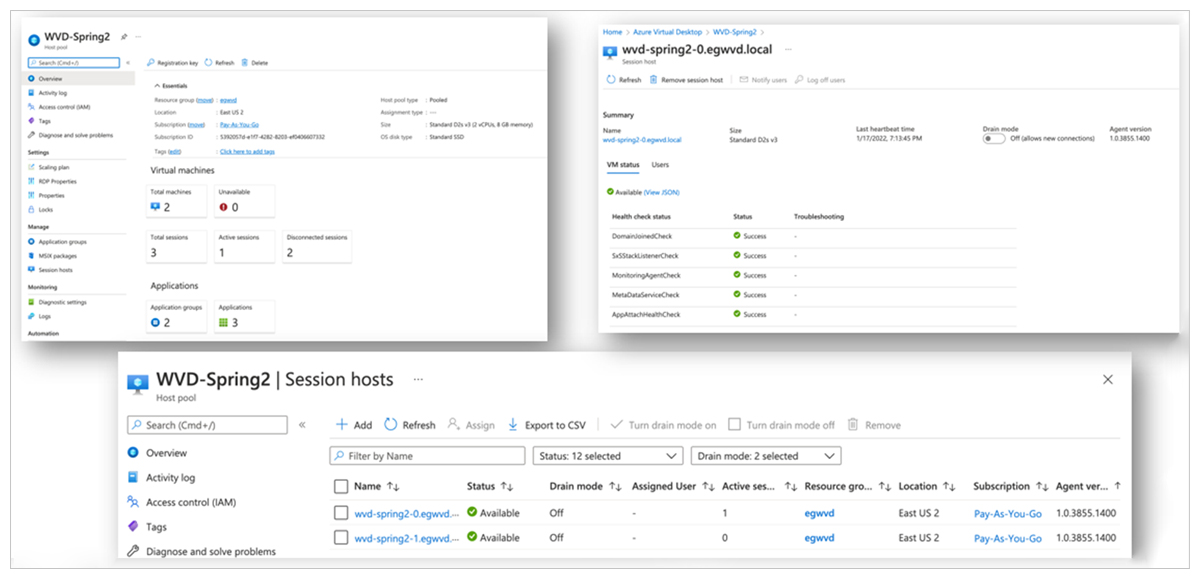Select the wvd-spring2-0 row checkbox
This screenshot has height=579, width=1200.
coord(341,513)
